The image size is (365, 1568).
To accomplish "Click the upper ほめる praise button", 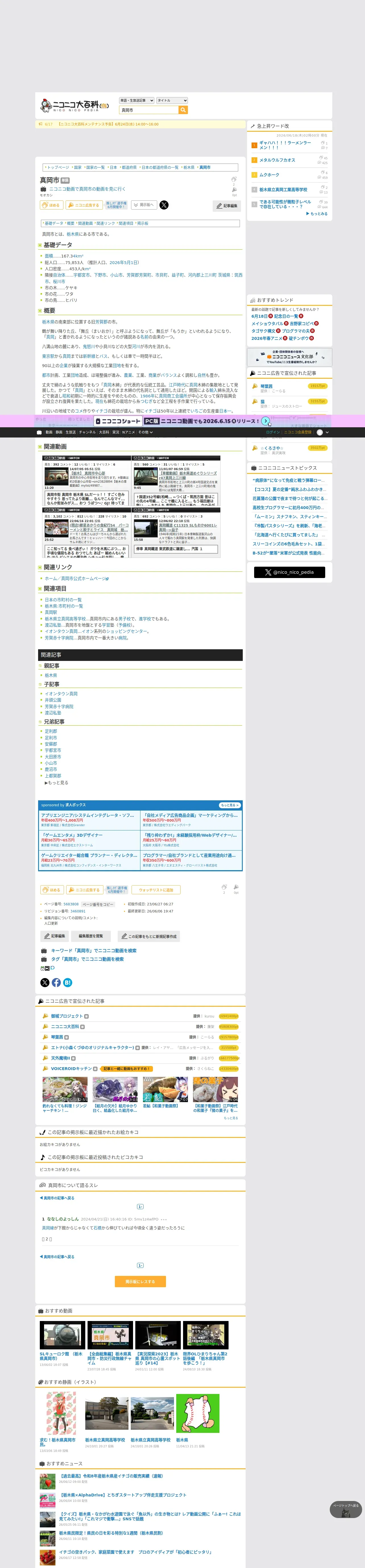I will tap(51, 205).
